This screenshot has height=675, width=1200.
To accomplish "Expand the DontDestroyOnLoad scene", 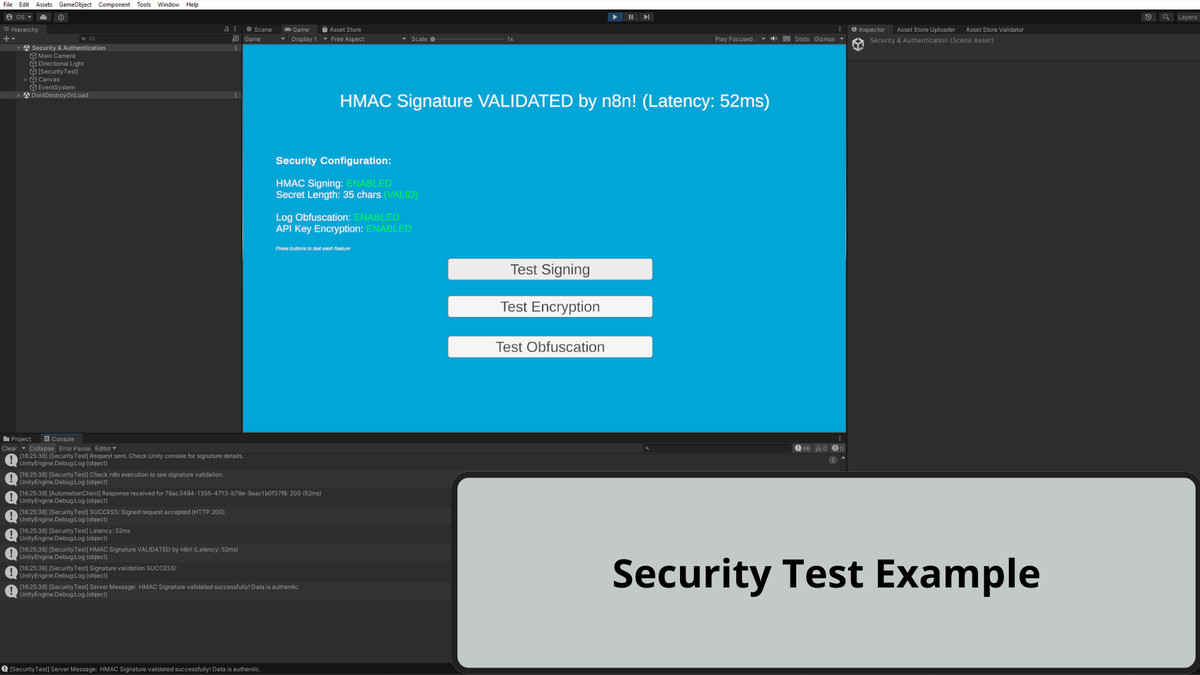I will (19, 96).
